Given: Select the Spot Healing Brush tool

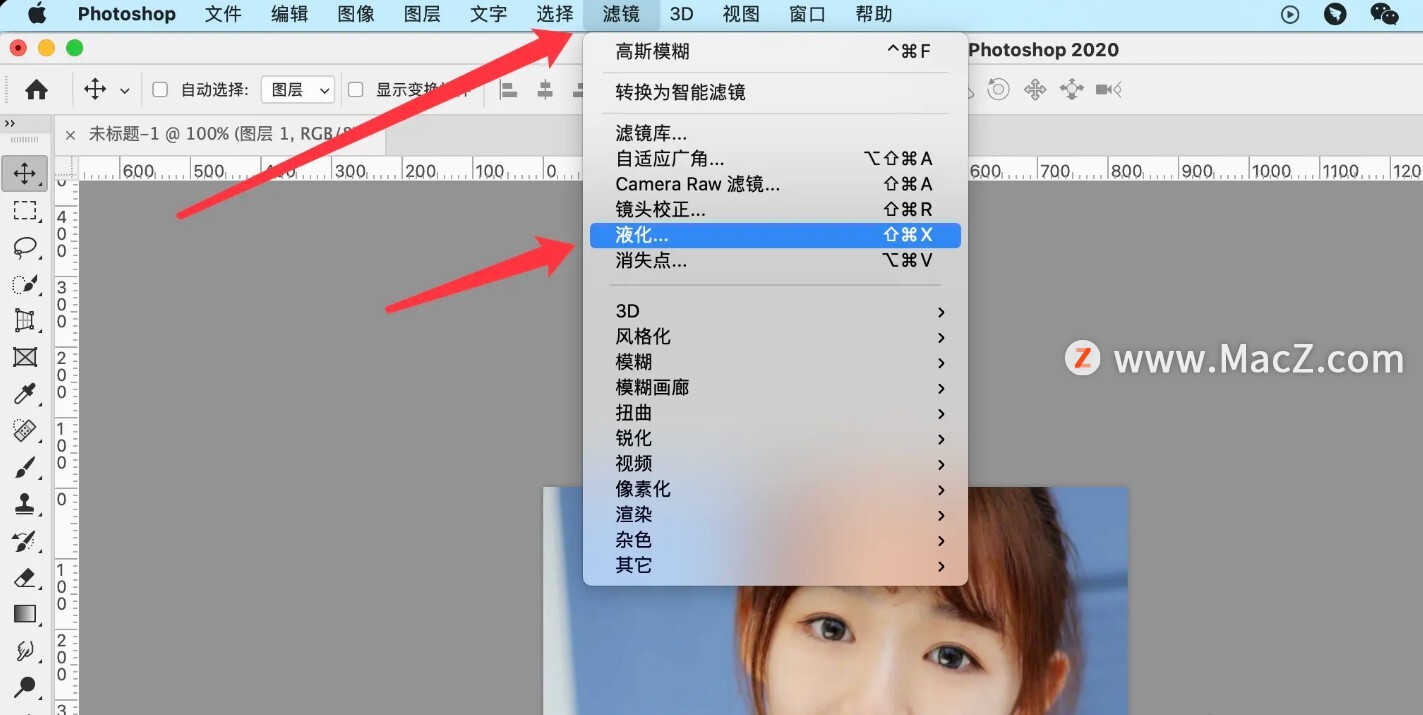Looking at the screenshot, I should tap(25, 430).
